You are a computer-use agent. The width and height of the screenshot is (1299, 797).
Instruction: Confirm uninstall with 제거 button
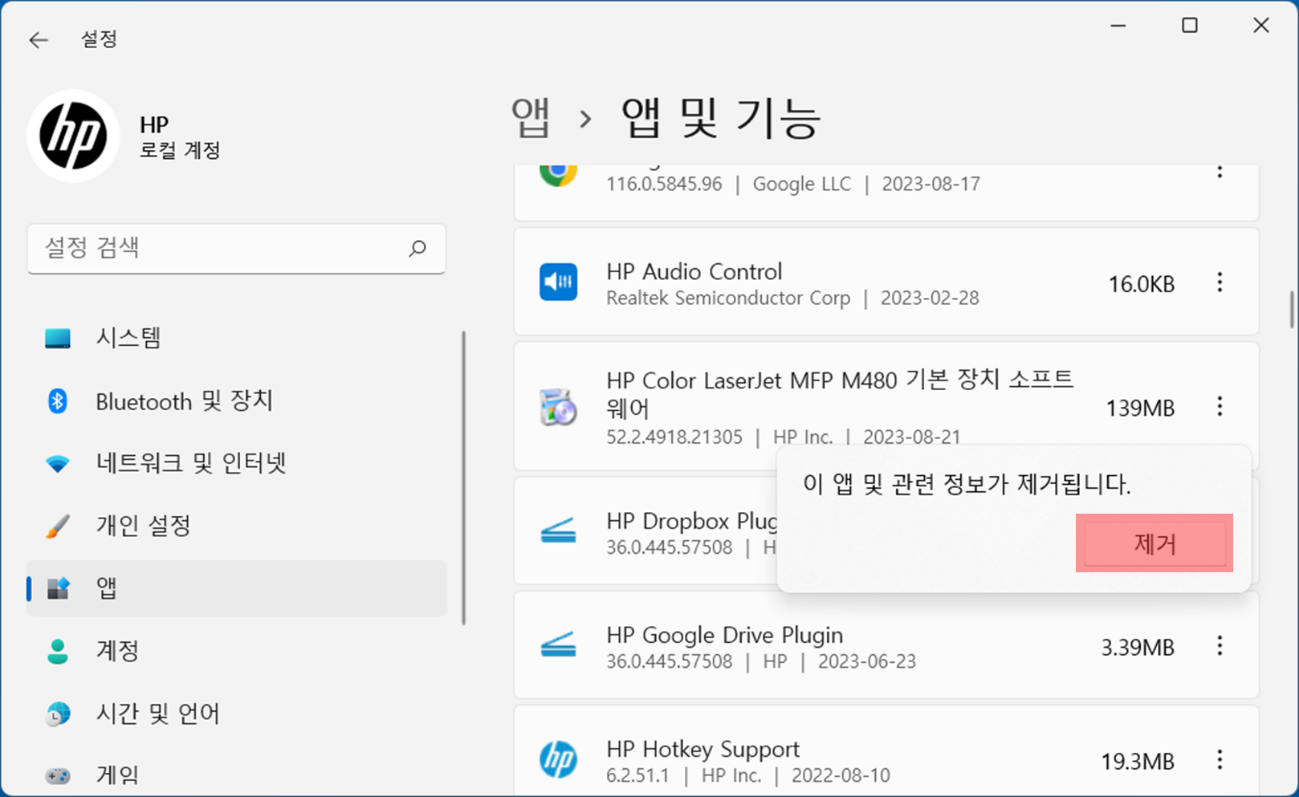click(x=1155, y=544)
